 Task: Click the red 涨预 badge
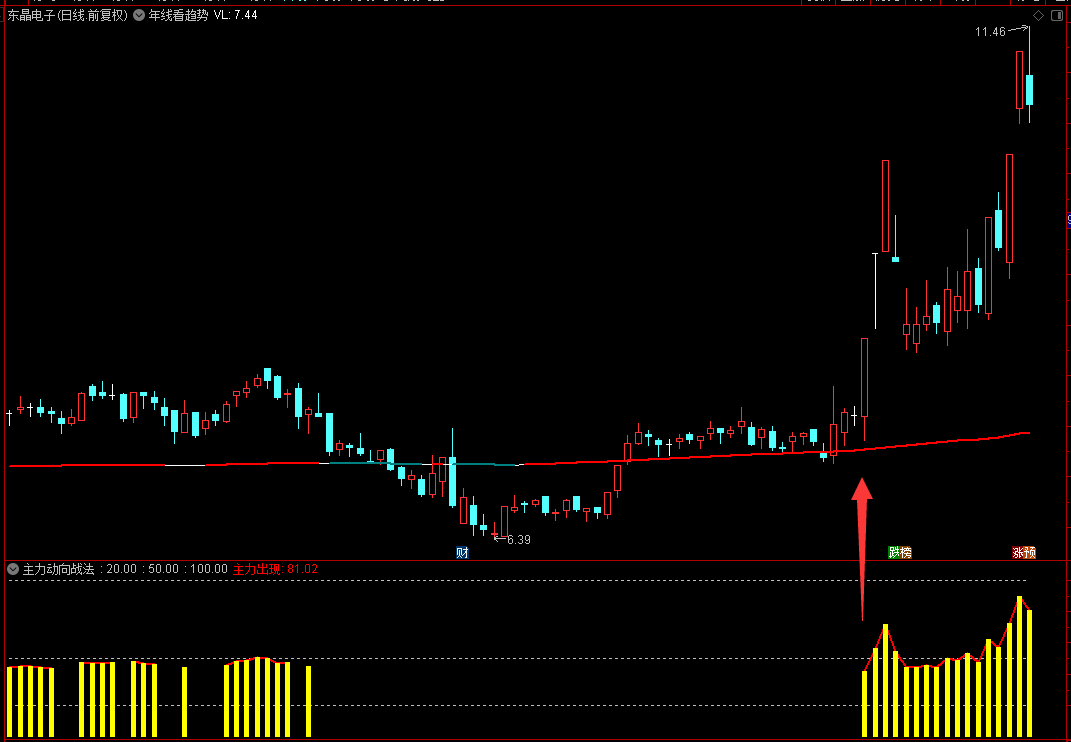(x=1024, y=553)
